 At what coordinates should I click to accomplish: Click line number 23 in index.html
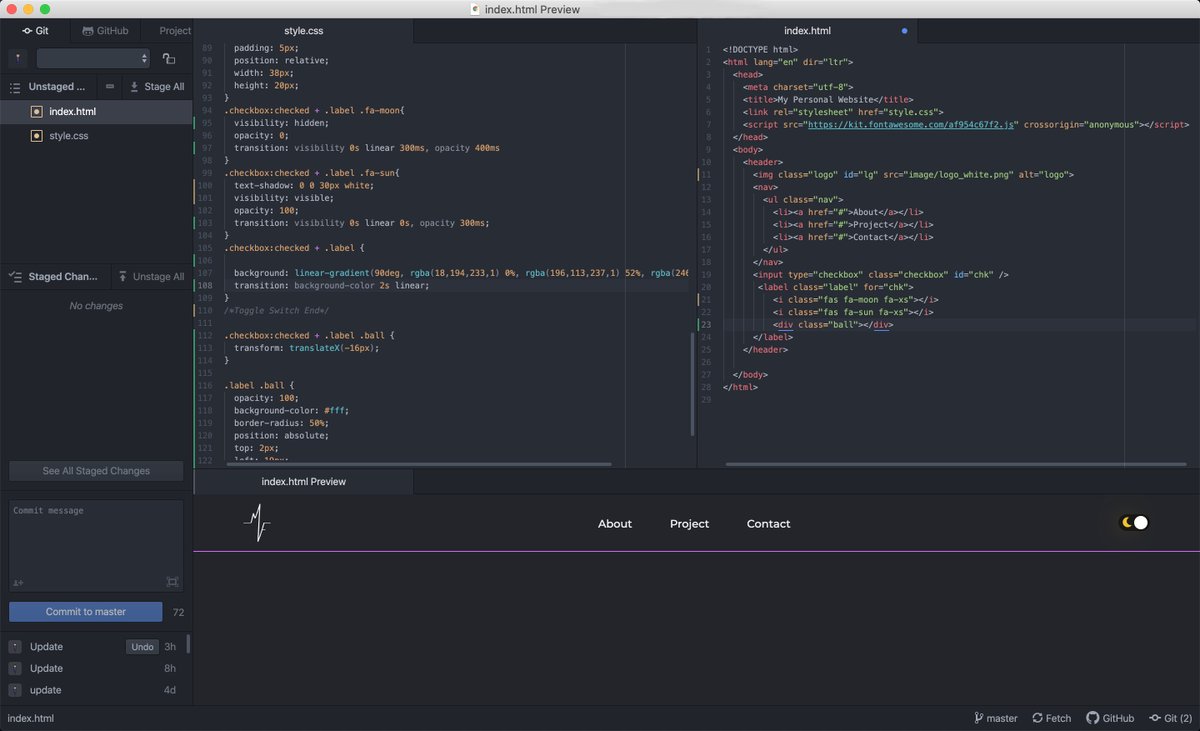point(706,324)
